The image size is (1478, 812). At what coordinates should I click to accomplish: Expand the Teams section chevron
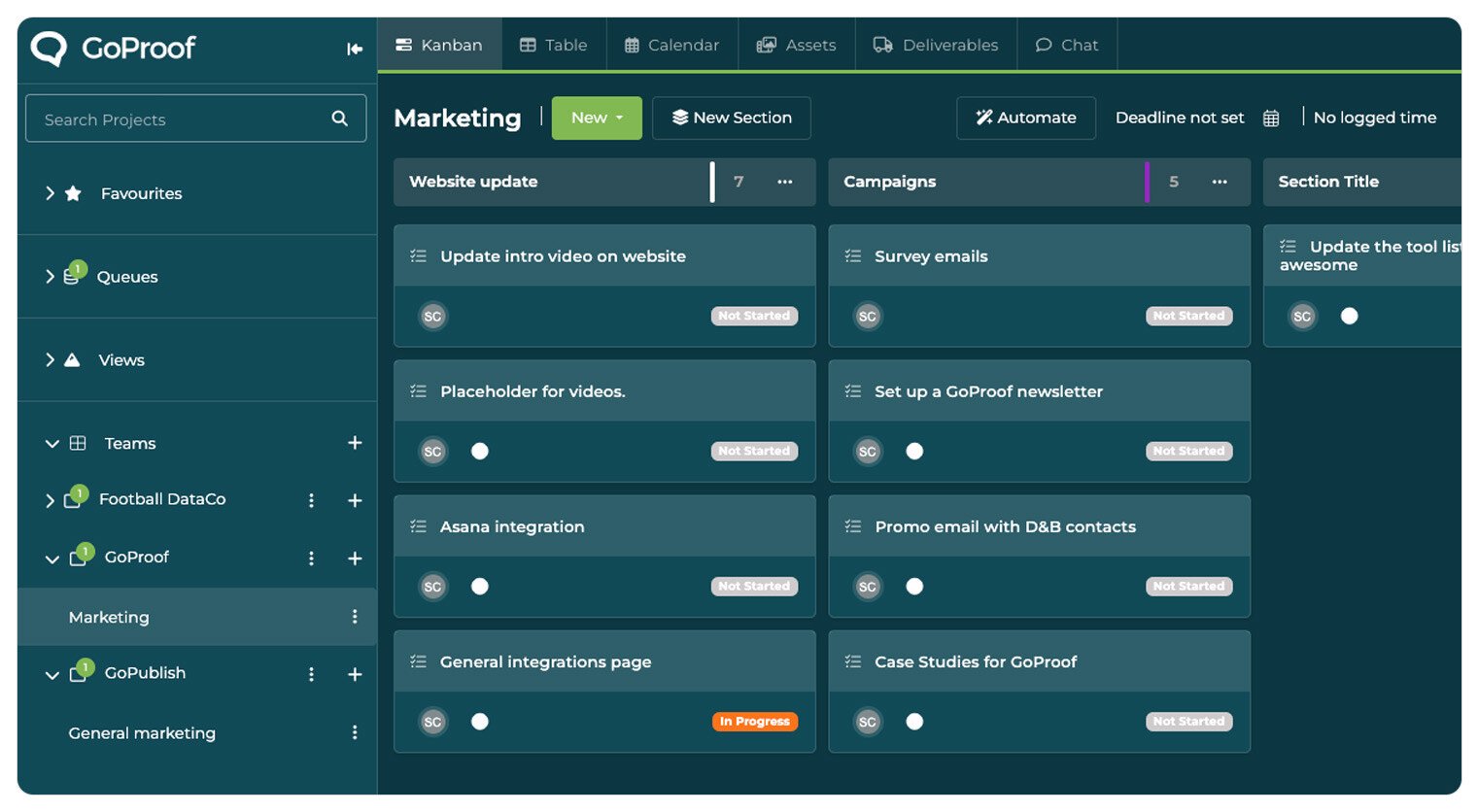click(52, 444)
